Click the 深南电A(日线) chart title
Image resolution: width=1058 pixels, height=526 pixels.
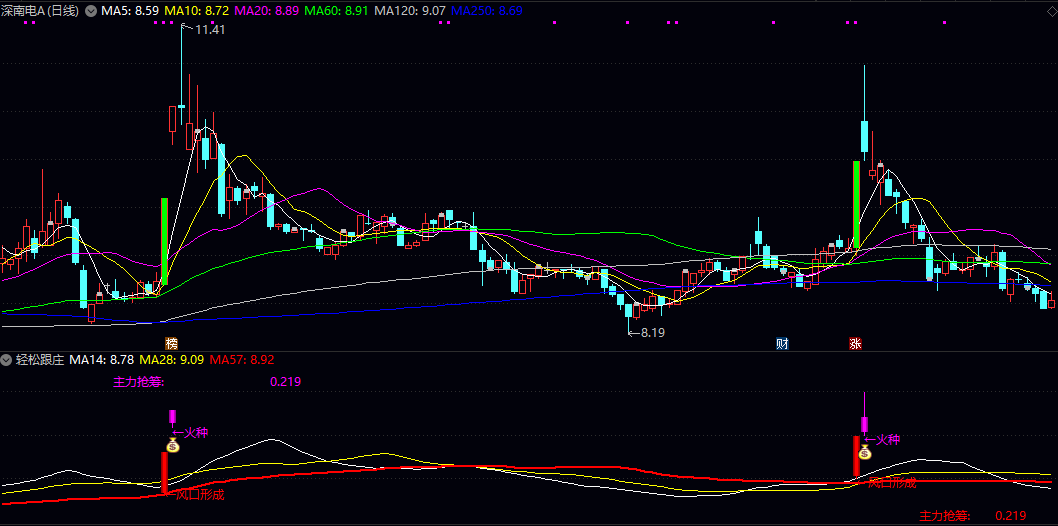tap(40, 11)
